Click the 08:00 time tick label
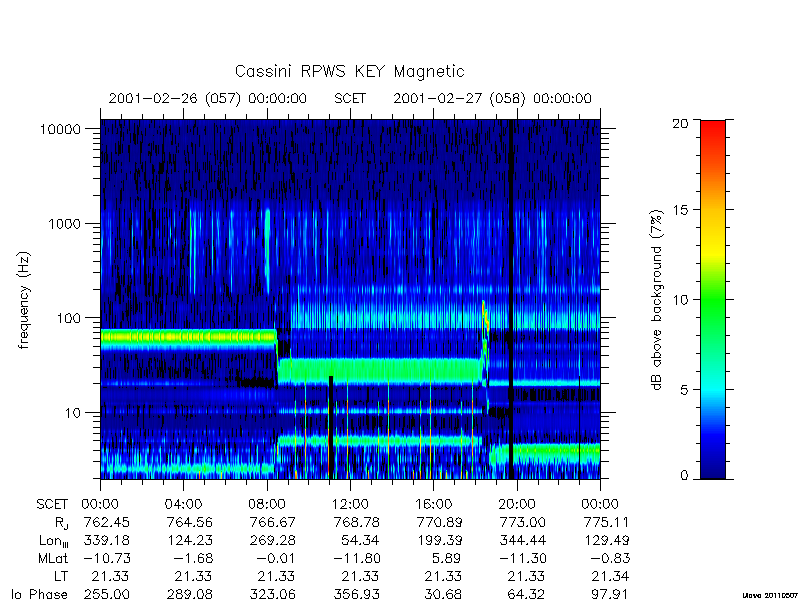The image size is (800, 600). pos(267,505)
